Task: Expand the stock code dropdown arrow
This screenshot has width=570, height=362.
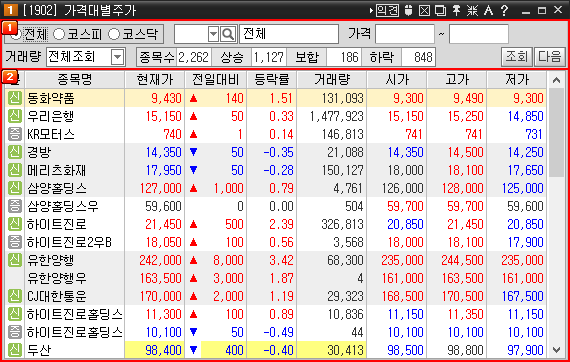Action: (x=214, y=35)
